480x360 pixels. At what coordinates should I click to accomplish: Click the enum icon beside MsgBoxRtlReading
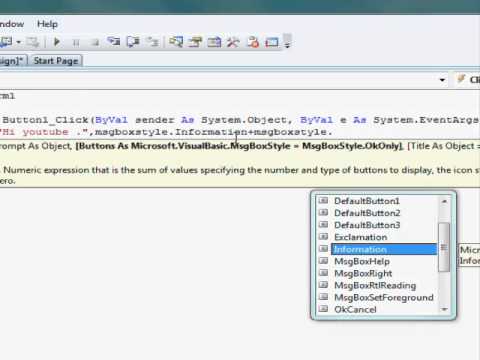pyautogui.click(x=323, y=285)
